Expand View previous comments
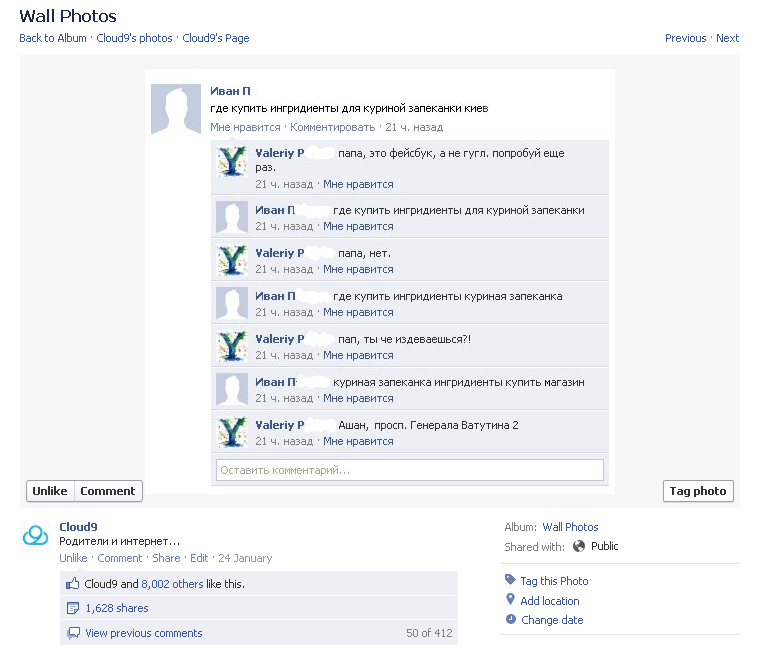The width and height of the screenshot is (760, 660). click(x=143, y=633)
